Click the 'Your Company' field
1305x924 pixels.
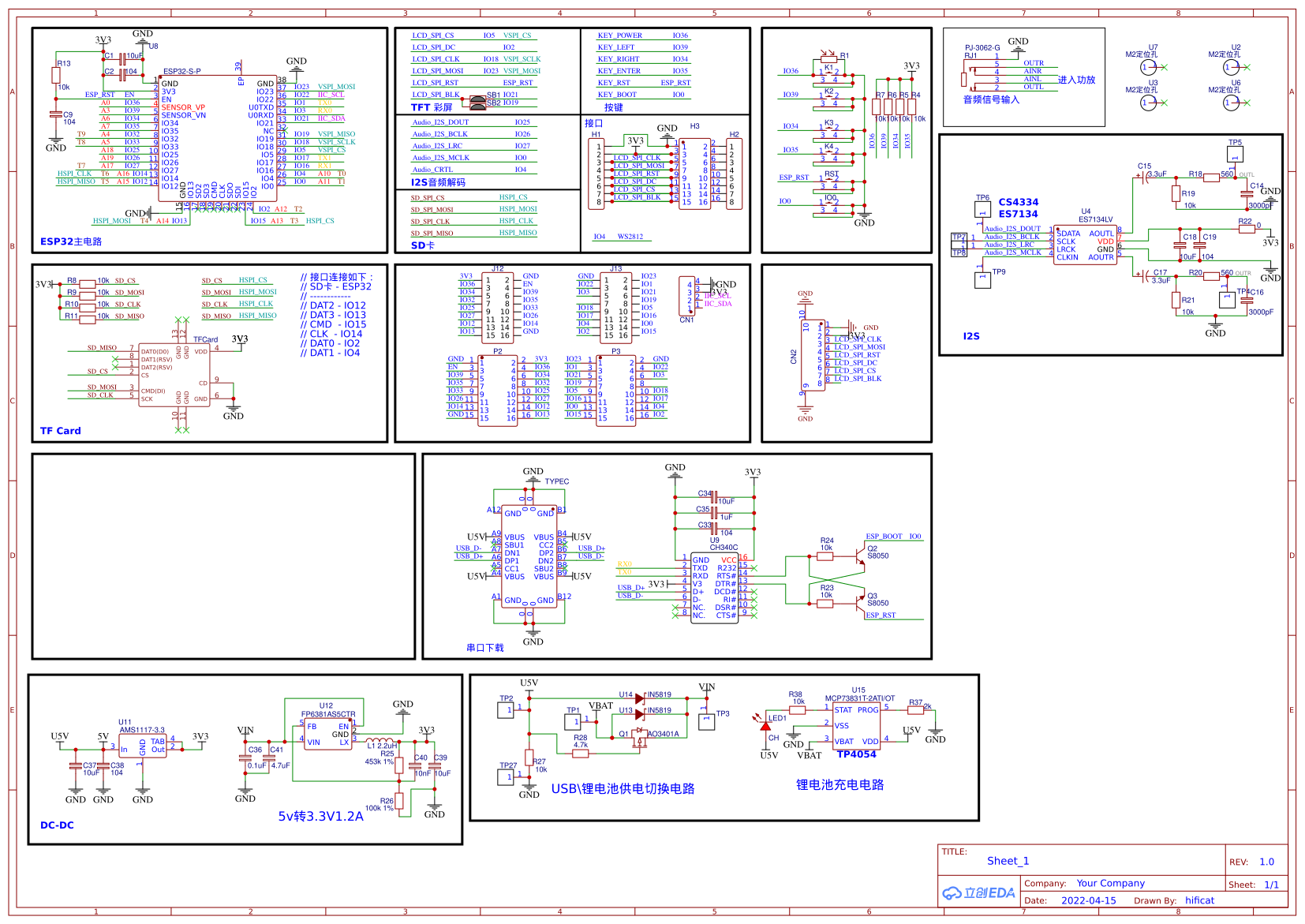coord(1111,883)
